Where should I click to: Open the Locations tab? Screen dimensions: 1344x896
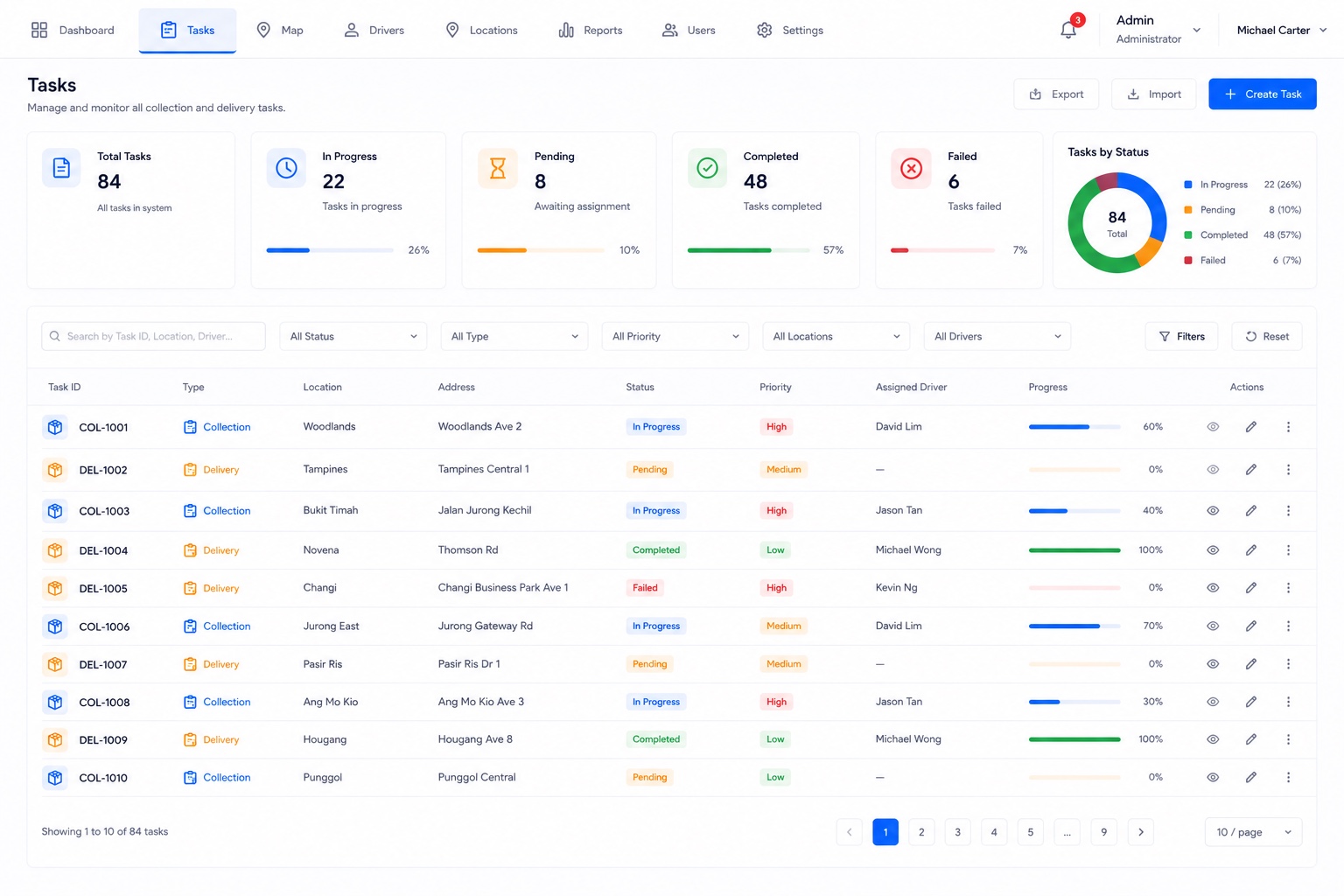481,30
